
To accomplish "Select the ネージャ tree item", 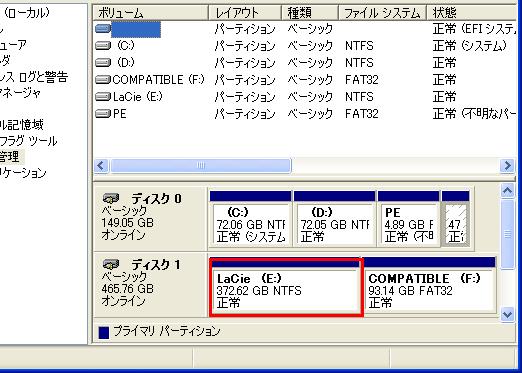I will [x=21, y=93].
